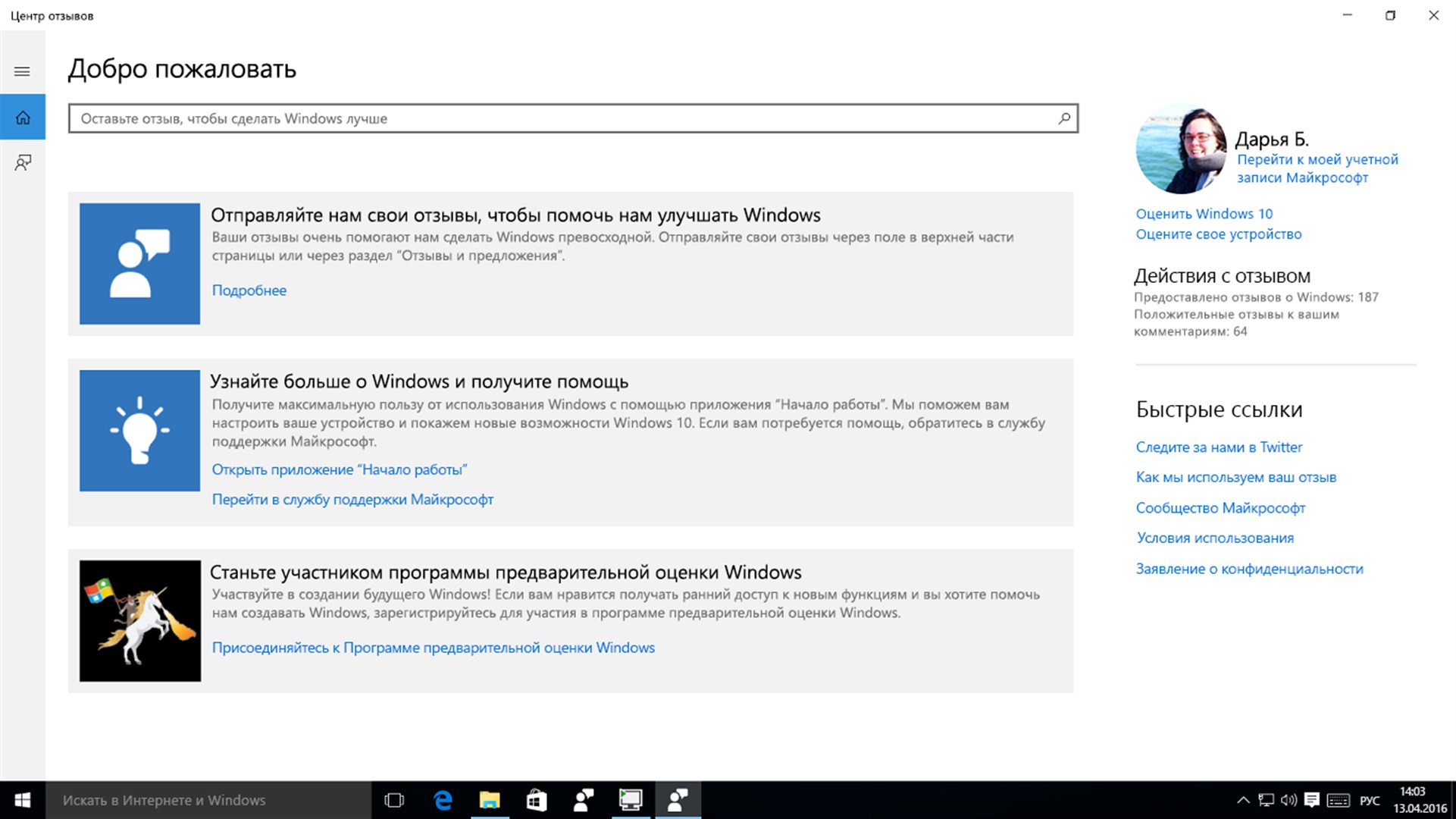Follow the Twitter quick link

click(x=1218, y=447)
